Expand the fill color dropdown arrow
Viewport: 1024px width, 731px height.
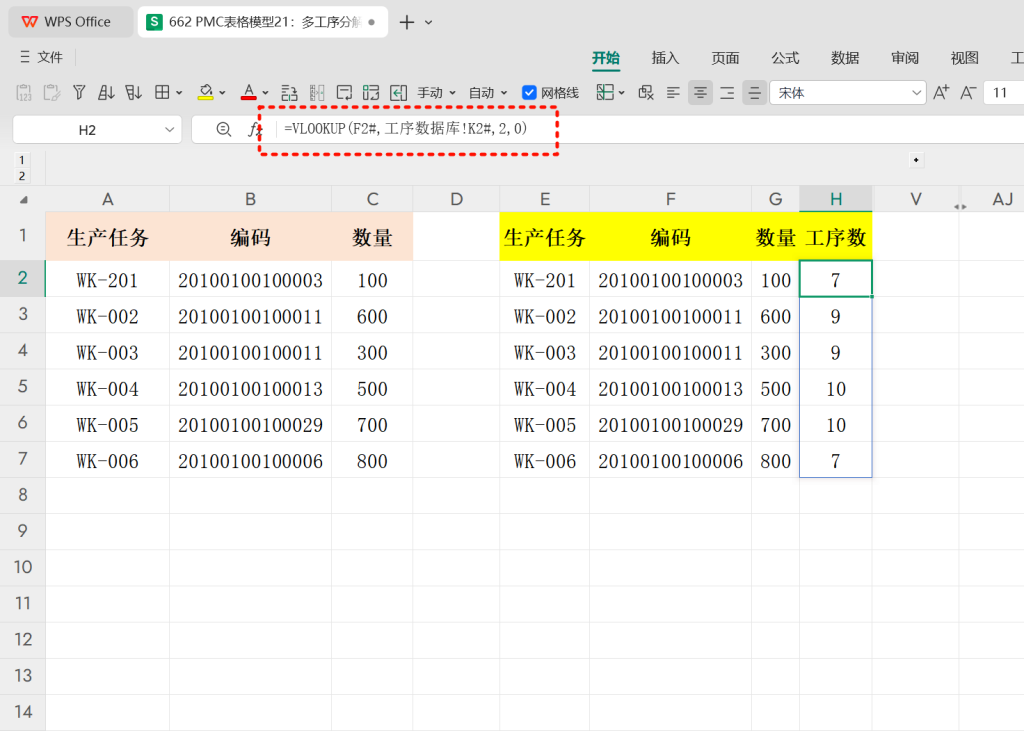pos(222,93)
